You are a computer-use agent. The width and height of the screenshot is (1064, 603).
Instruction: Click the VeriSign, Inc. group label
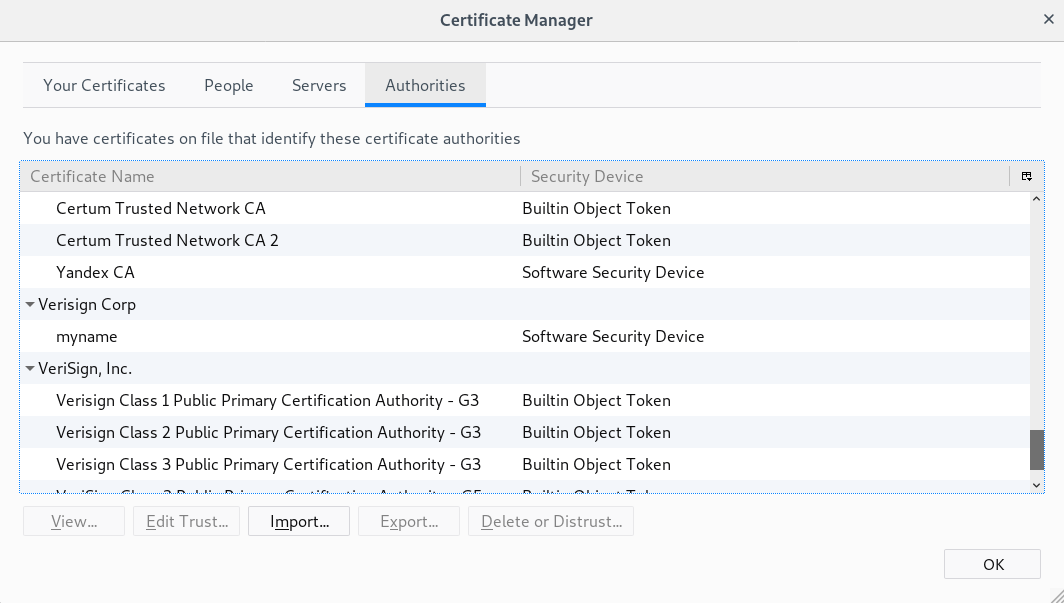click(x=85, y=368)
